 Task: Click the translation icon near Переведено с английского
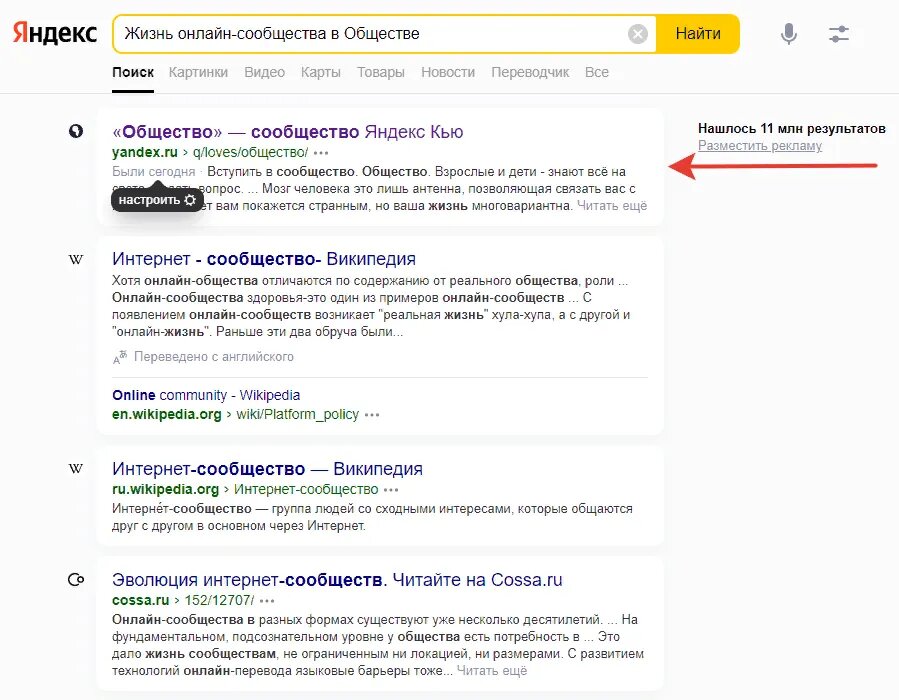click(120, 357)
